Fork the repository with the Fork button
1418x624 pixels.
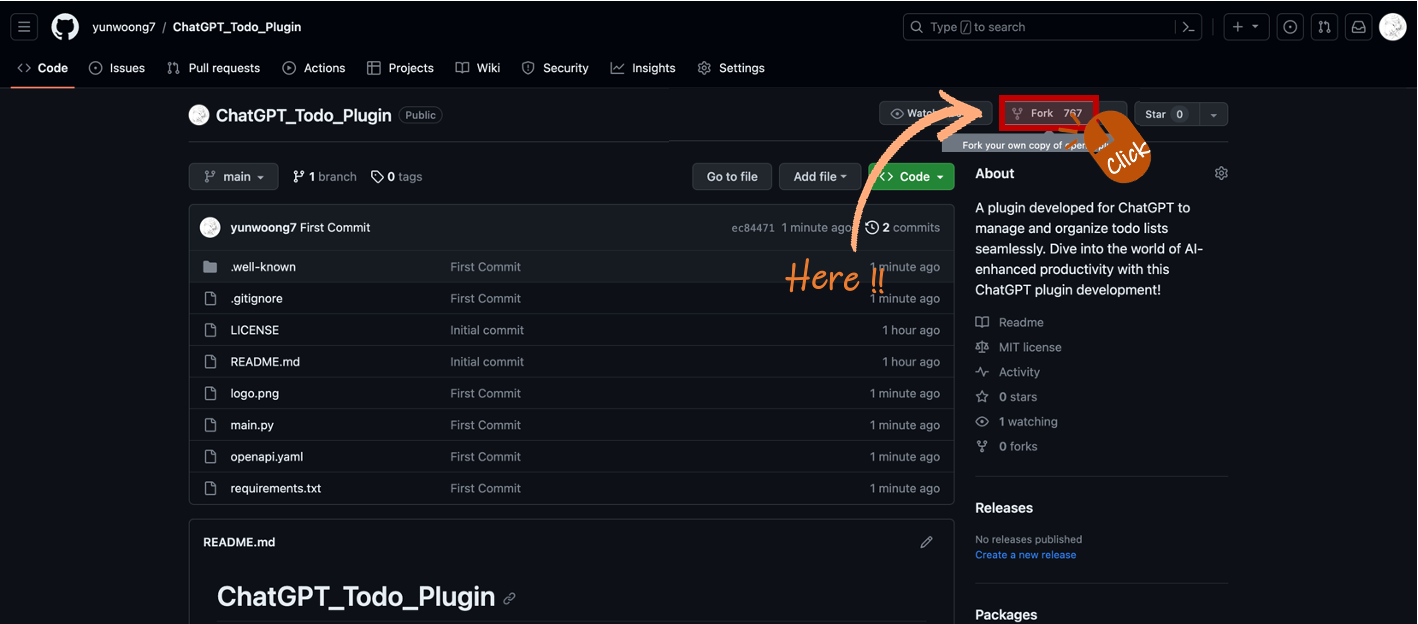[1048, 114]
